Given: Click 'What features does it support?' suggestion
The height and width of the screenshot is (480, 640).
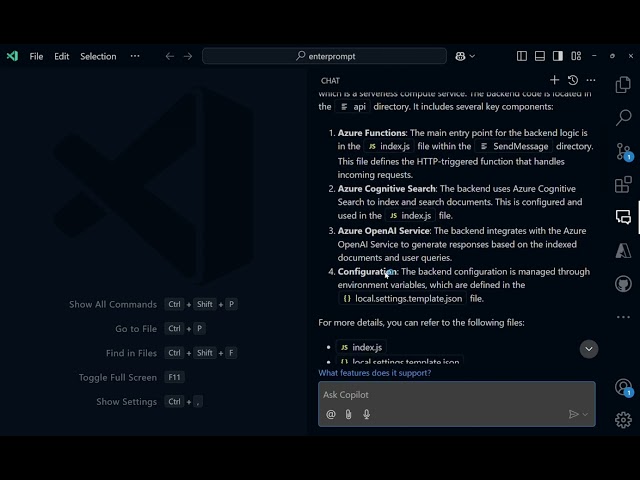Looking at the screenshot, I should pyautogui.click(x=375, y=373).
